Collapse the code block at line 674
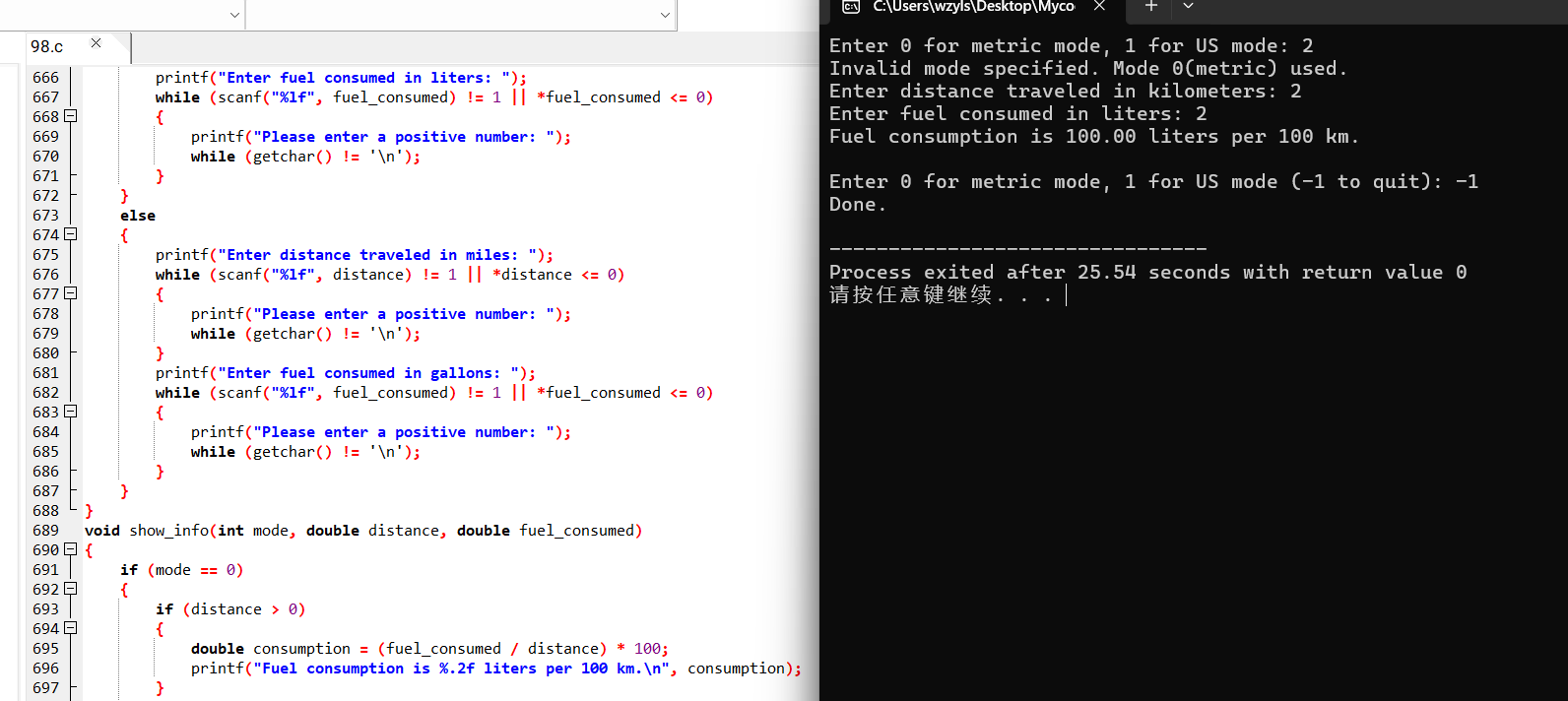Image resolution: width=1568 pixels, height=701 pixels. point(71,234)
